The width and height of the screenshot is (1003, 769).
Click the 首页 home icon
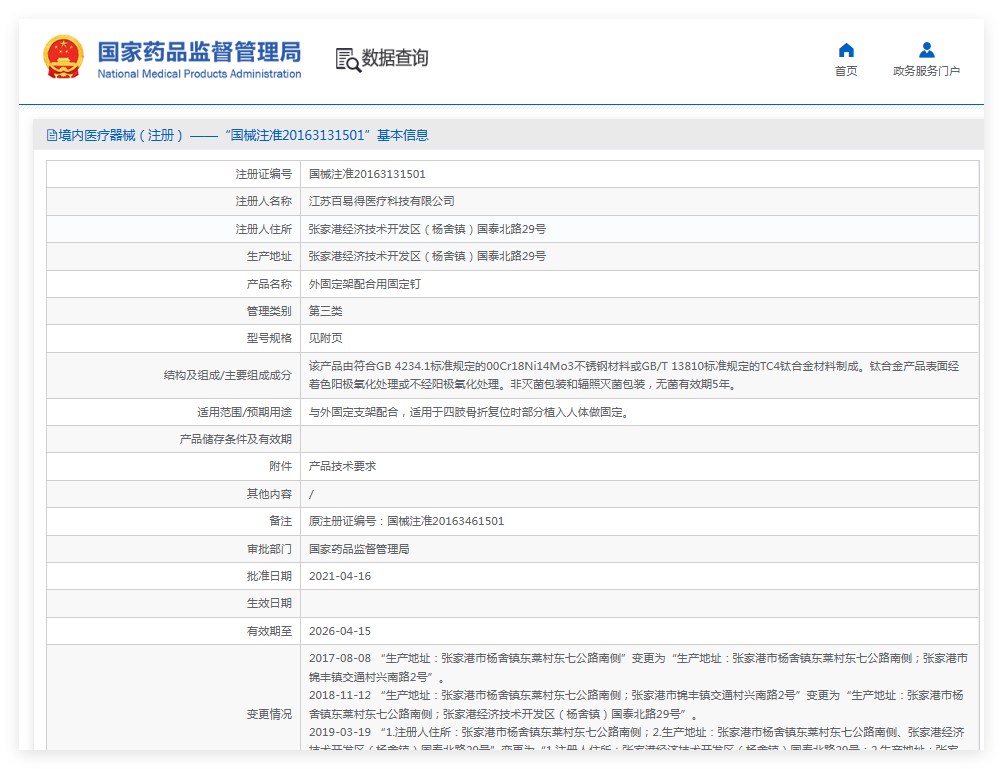click(846, 50)
